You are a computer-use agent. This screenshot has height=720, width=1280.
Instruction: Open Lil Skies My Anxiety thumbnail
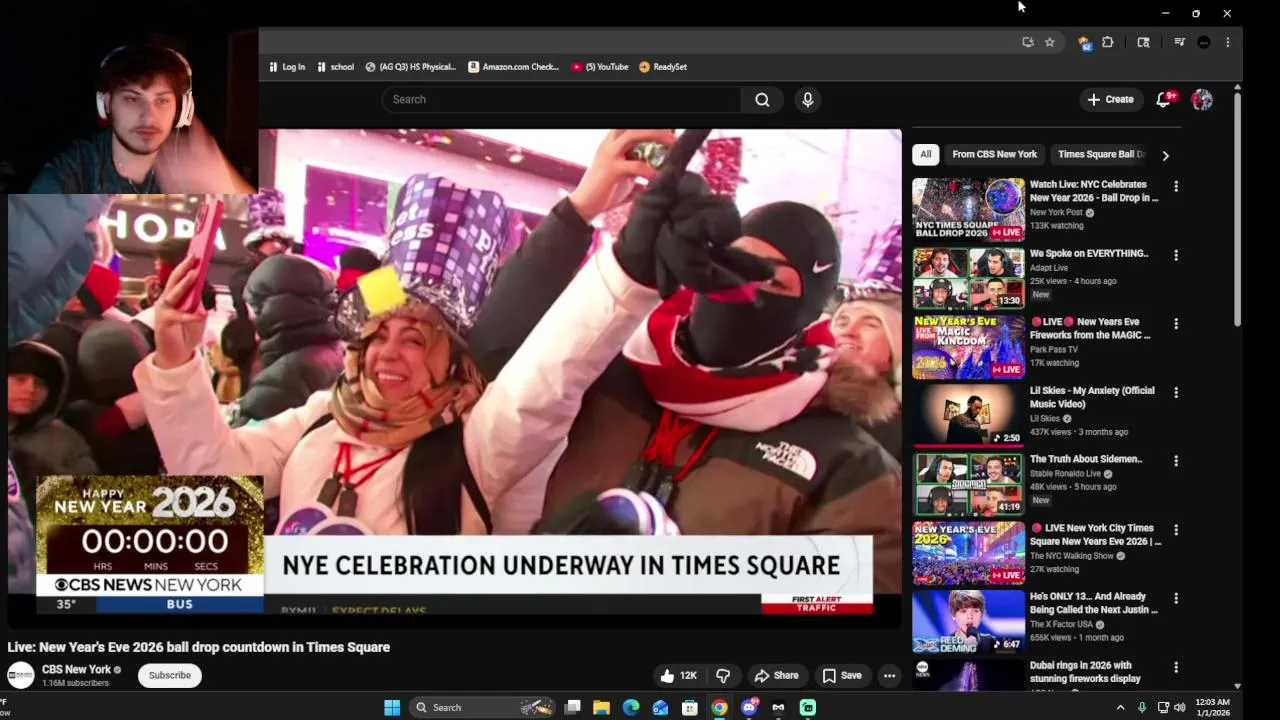coord(968,415)
